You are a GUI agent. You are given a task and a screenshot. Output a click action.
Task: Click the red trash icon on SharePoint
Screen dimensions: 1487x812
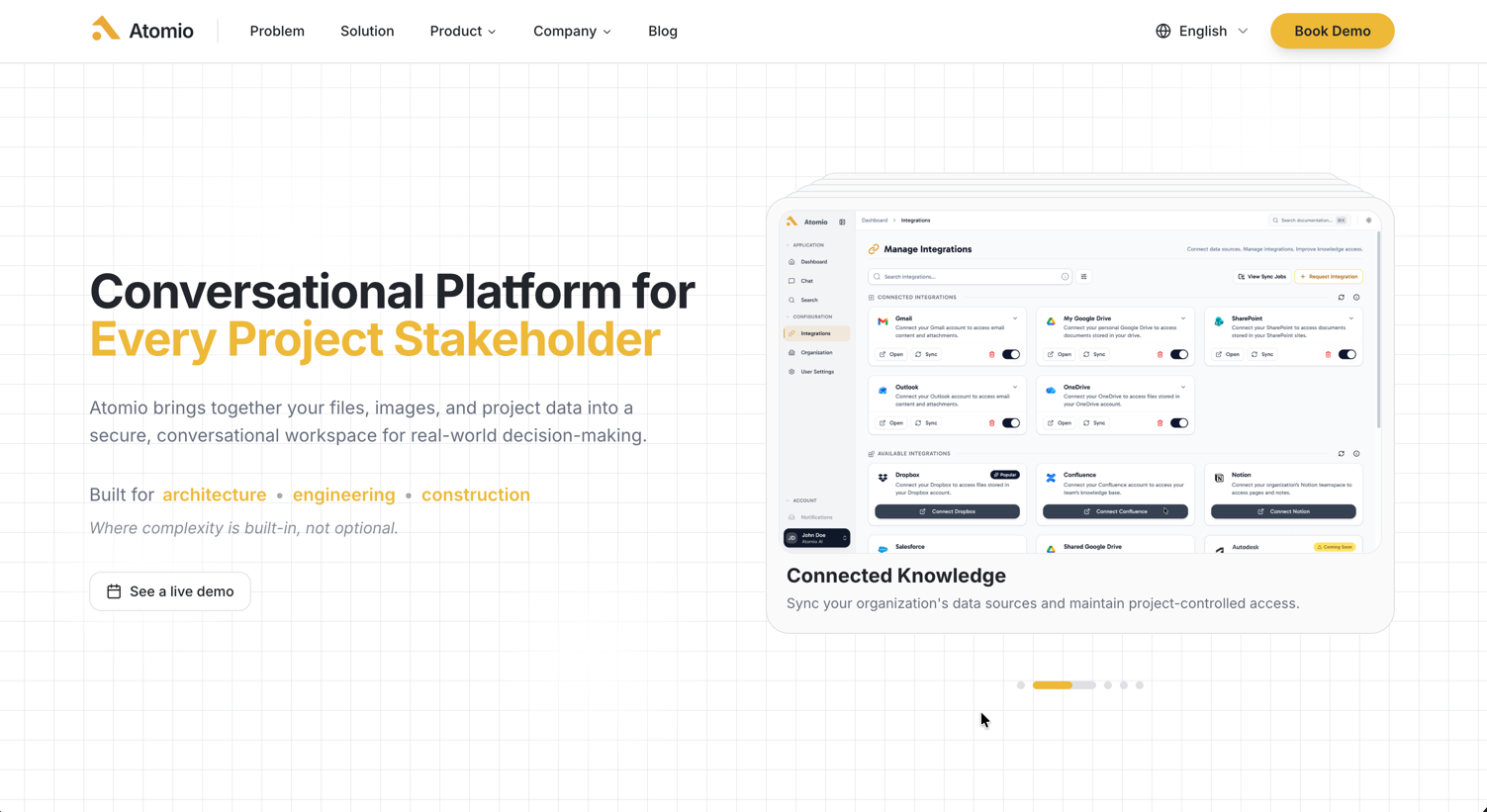[1329, 354]
